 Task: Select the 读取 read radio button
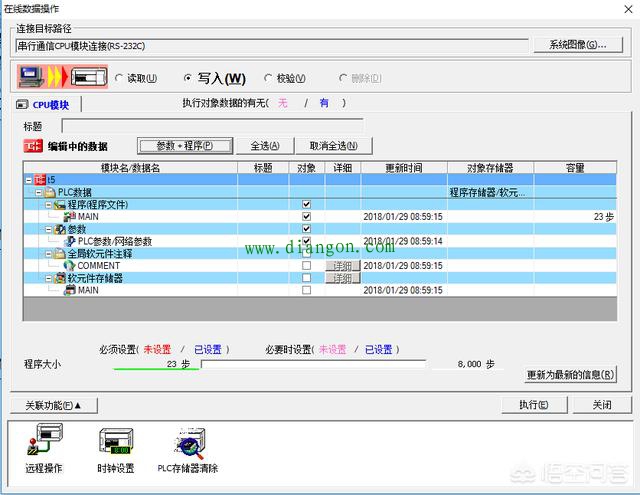120,78
